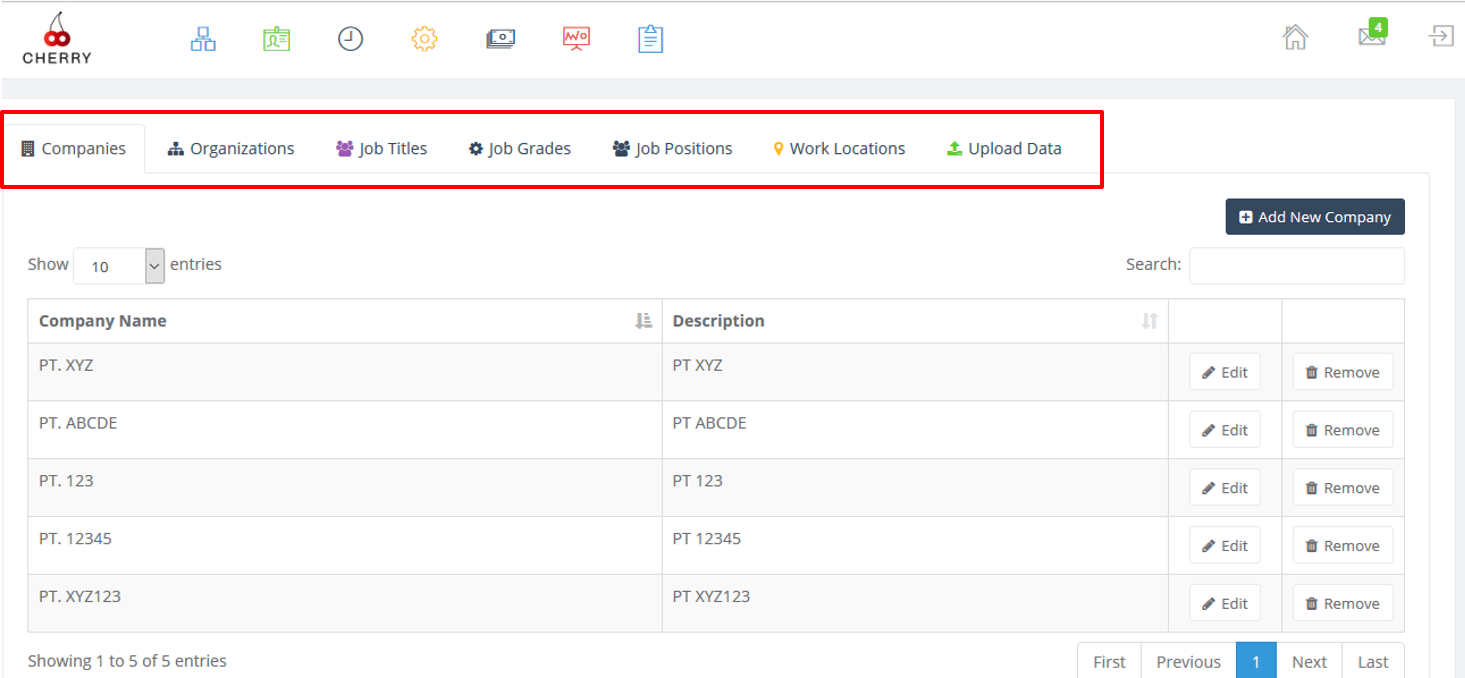The width and height of the screenshot is (1465, 678).
Task: Click the red presentation chart icon
Action: pyautogui.click(x=575, y=38)
